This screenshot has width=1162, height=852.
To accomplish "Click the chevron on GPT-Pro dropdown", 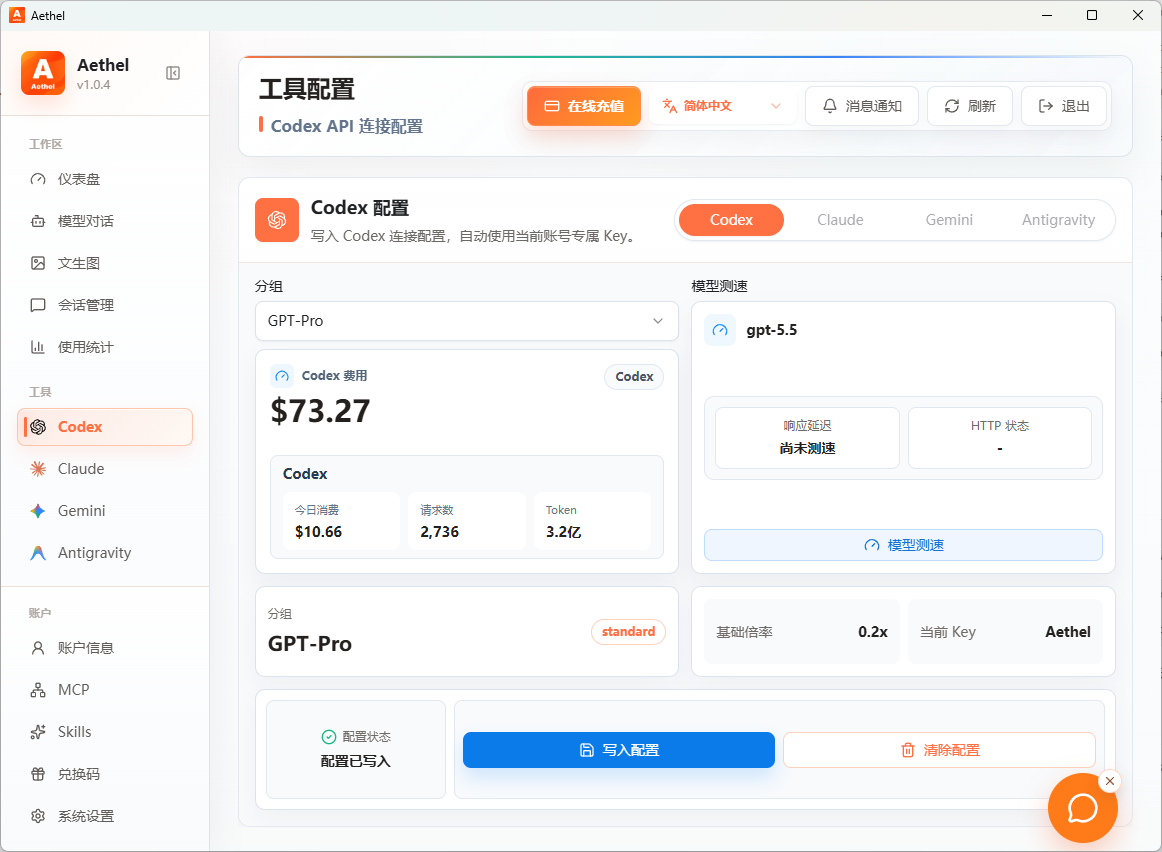I will coord(657,321).
